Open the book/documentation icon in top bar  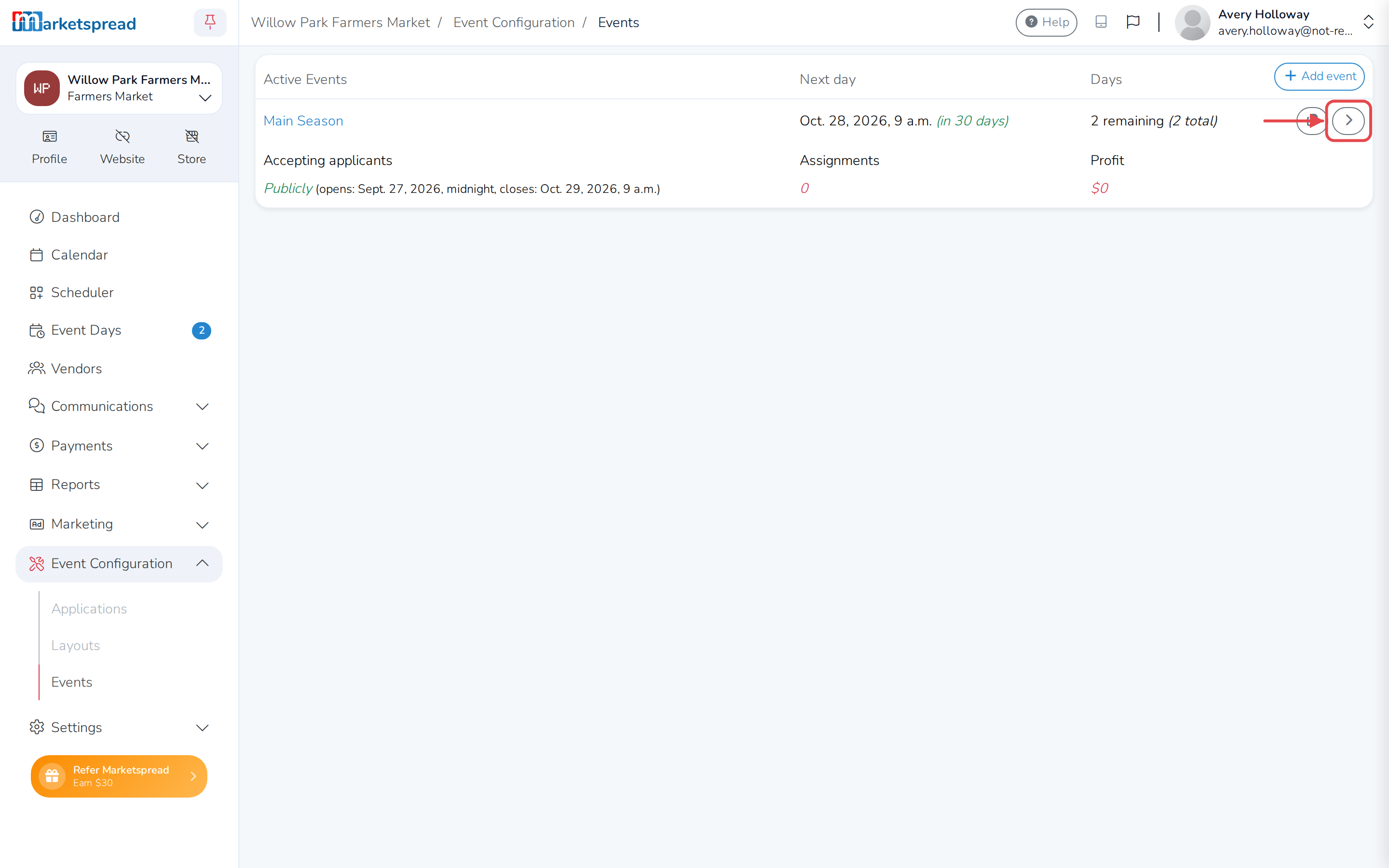[1100, 22]
